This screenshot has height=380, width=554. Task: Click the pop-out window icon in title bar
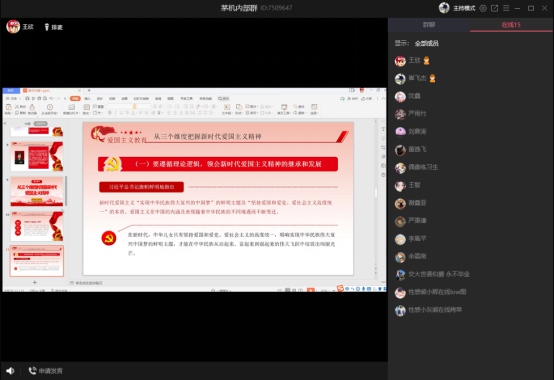(x=494, y=8)
